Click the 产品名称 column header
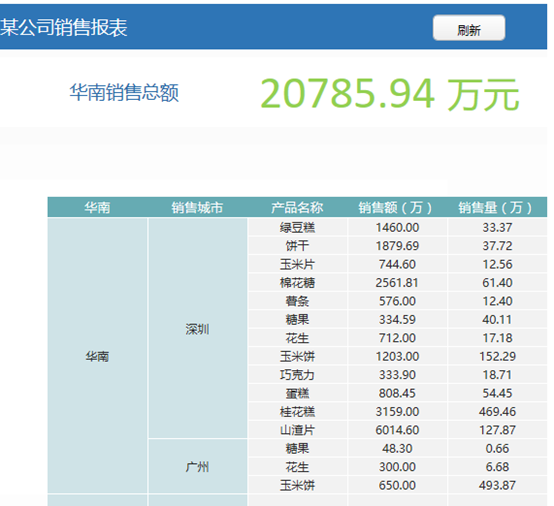Screen dimensions: 554x506 297,207
